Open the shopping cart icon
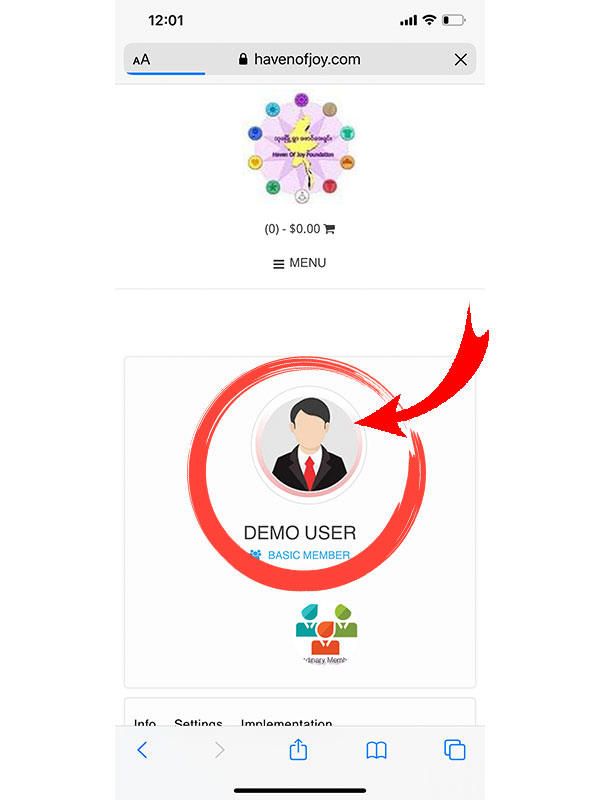Image resolution: width=600 pixels, height=800 pixels. pyautogui.click(x=330, y=229)
